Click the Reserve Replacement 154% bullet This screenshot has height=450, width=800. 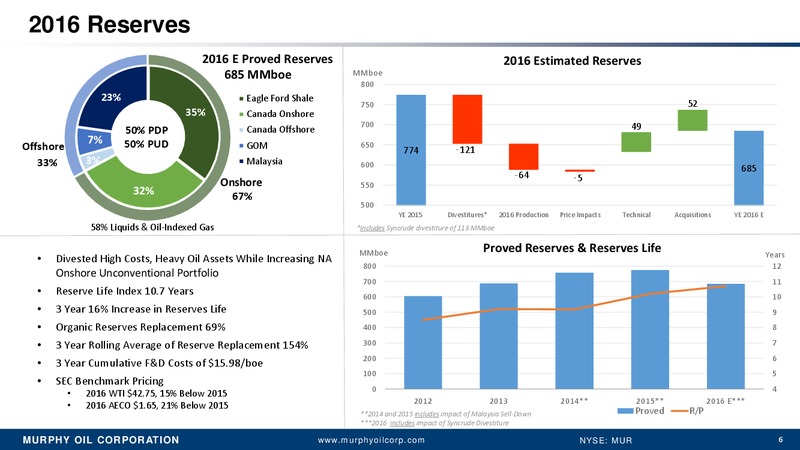182,345
